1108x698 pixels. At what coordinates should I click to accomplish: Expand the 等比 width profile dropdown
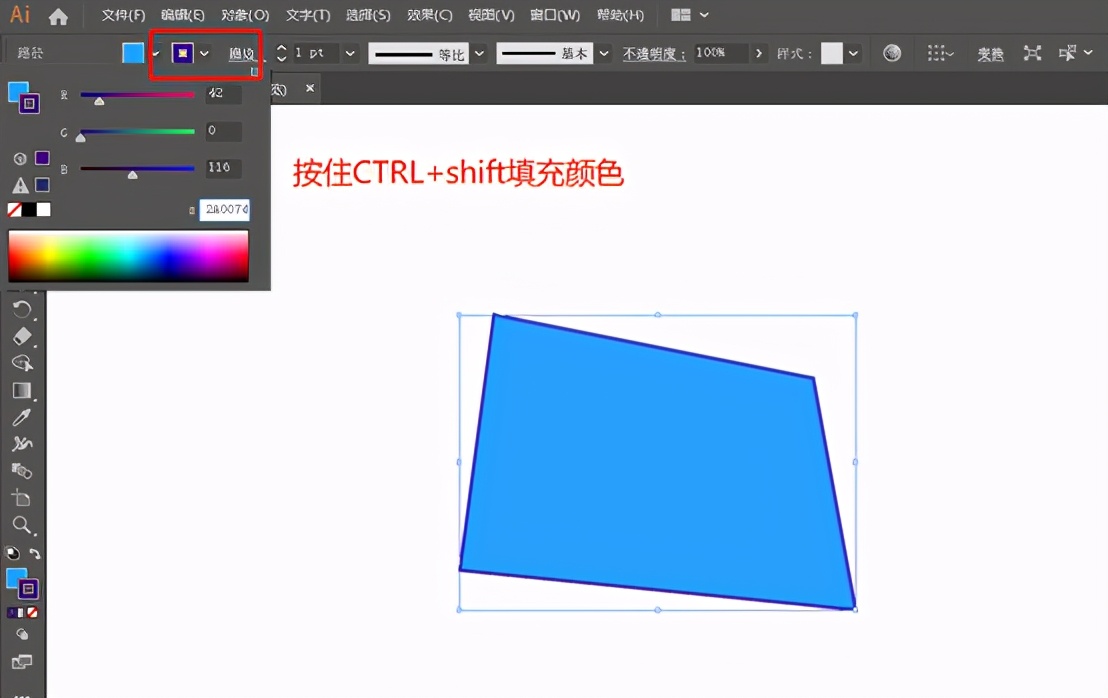coord(479,54)
